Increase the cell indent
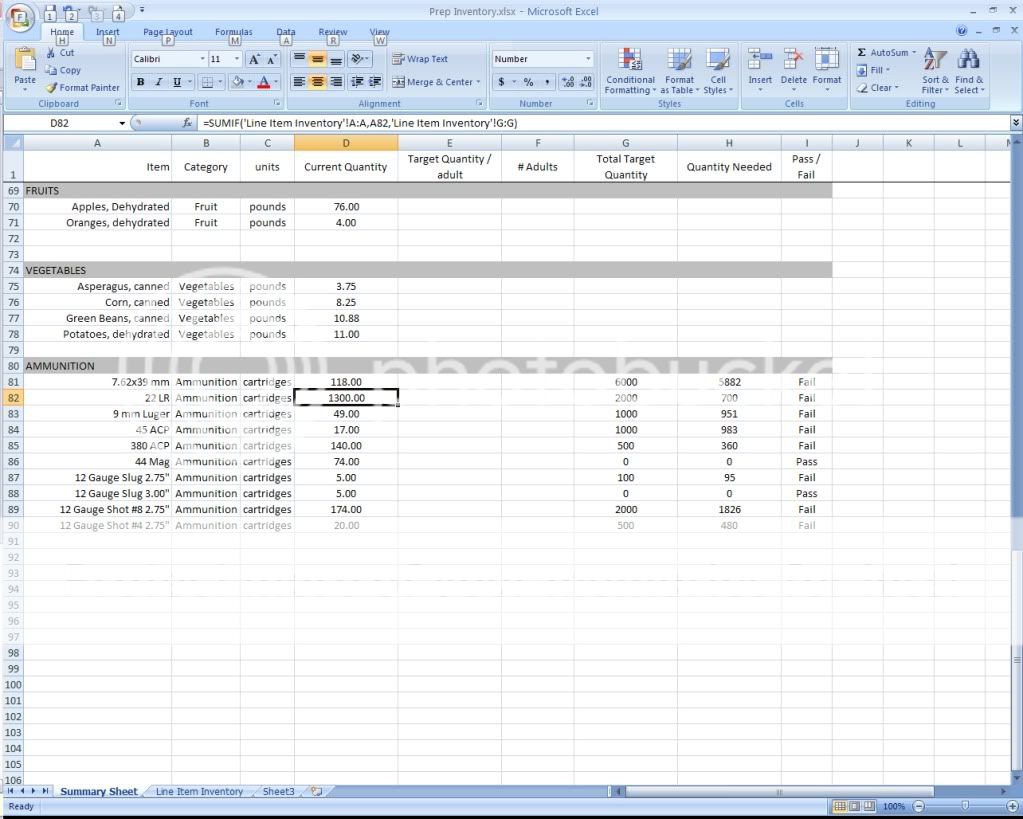The height and width of the screenshot is (819, 1023). (374, 82)
